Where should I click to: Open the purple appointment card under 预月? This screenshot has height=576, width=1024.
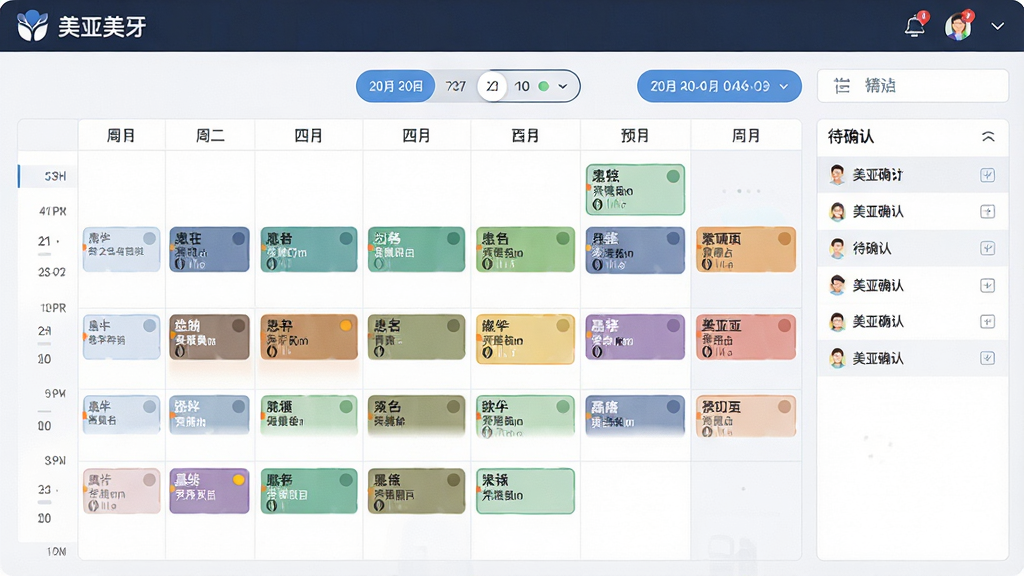point(635,337)
